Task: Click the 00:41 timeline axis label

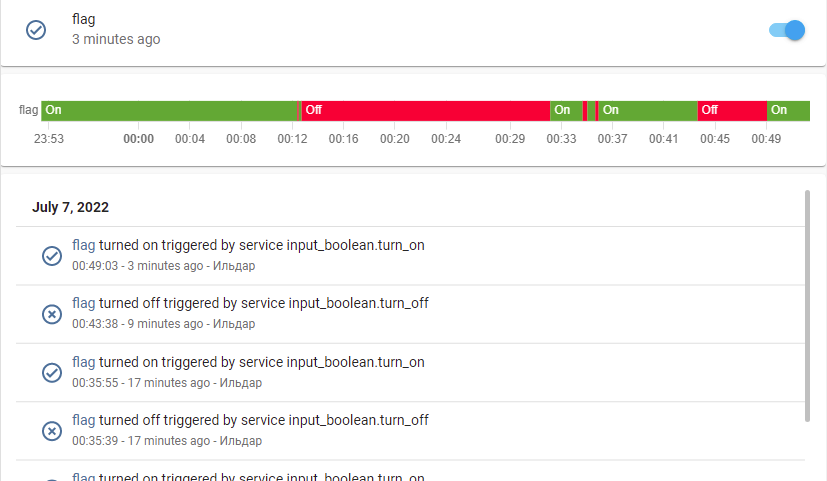Action: pos(663,139)
